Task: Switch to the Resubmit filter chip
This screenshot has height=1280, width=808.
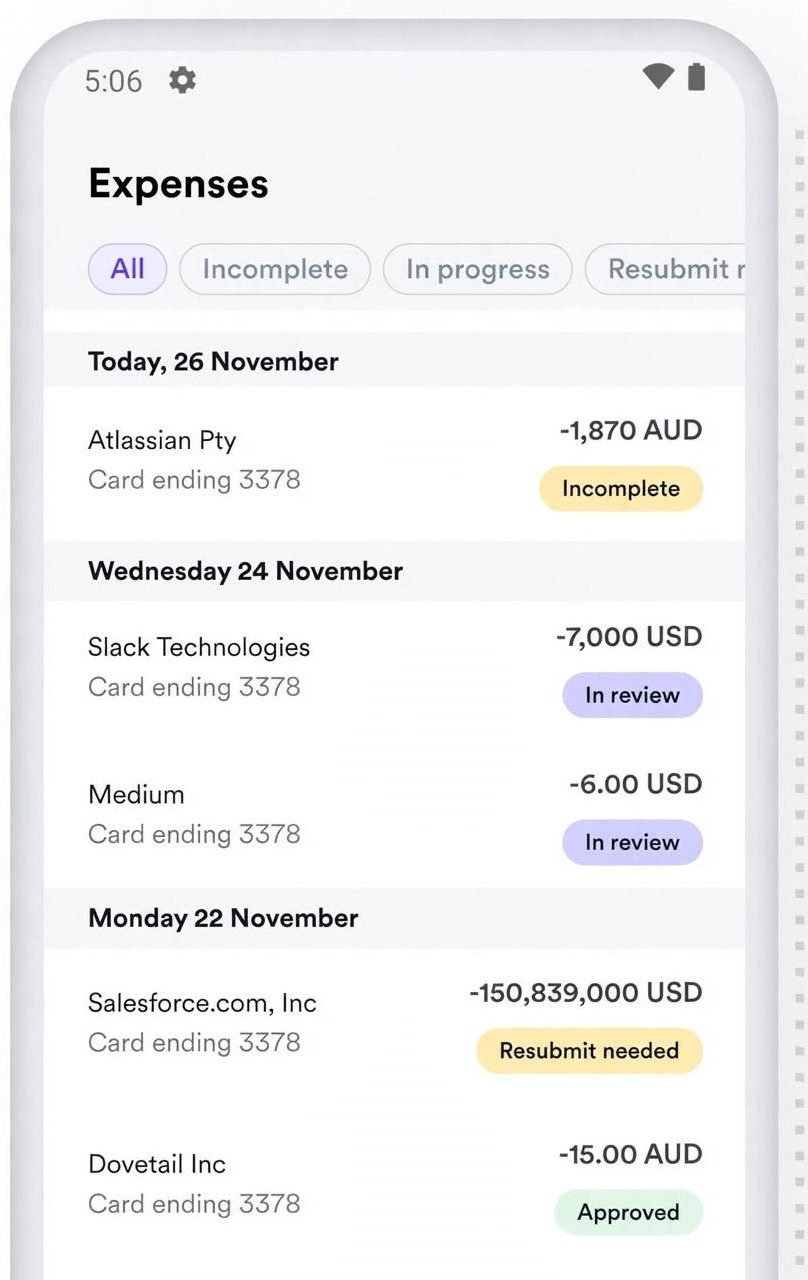Action: click(x=665, y=269)
